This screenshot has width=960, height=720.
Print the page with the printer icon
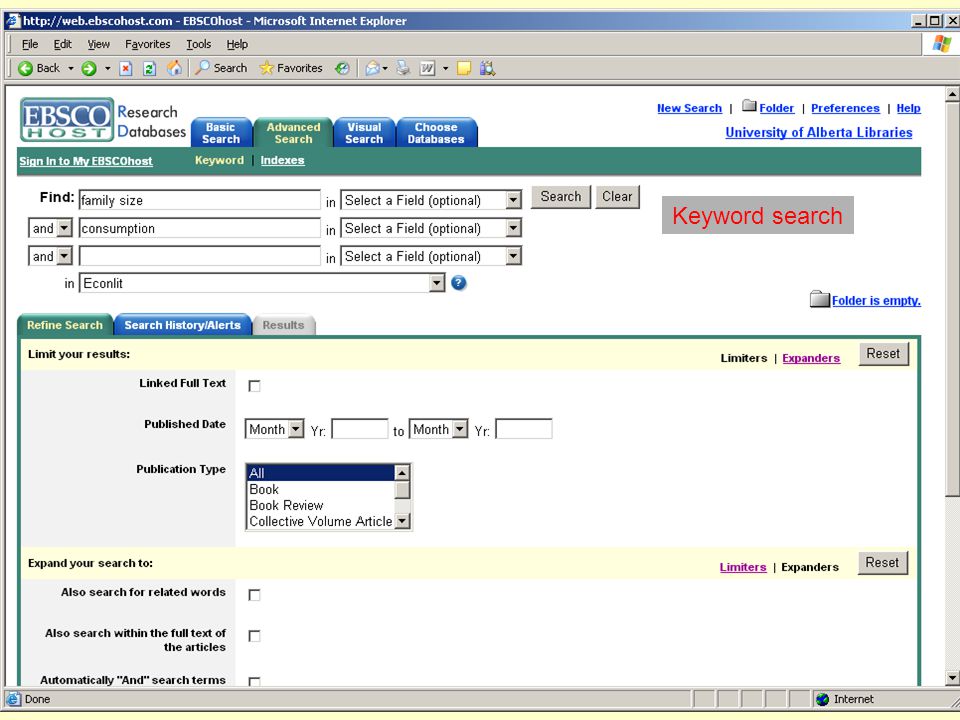403,68
